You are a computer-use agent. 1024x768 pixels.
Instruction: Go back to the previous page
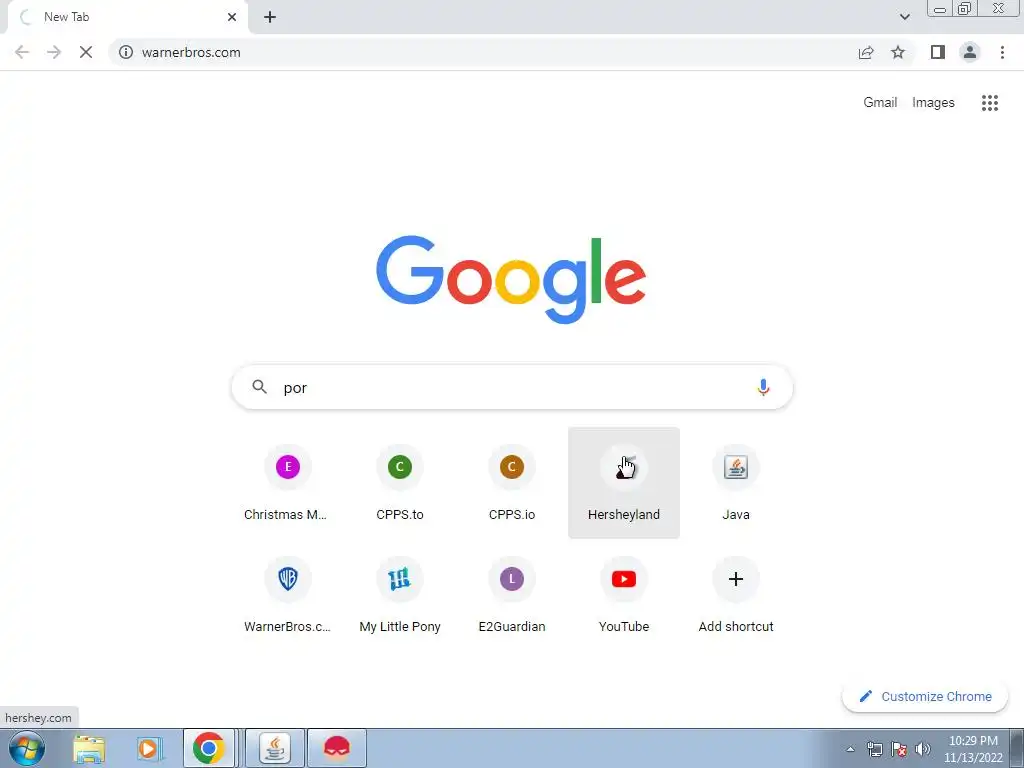click(22, 52)
